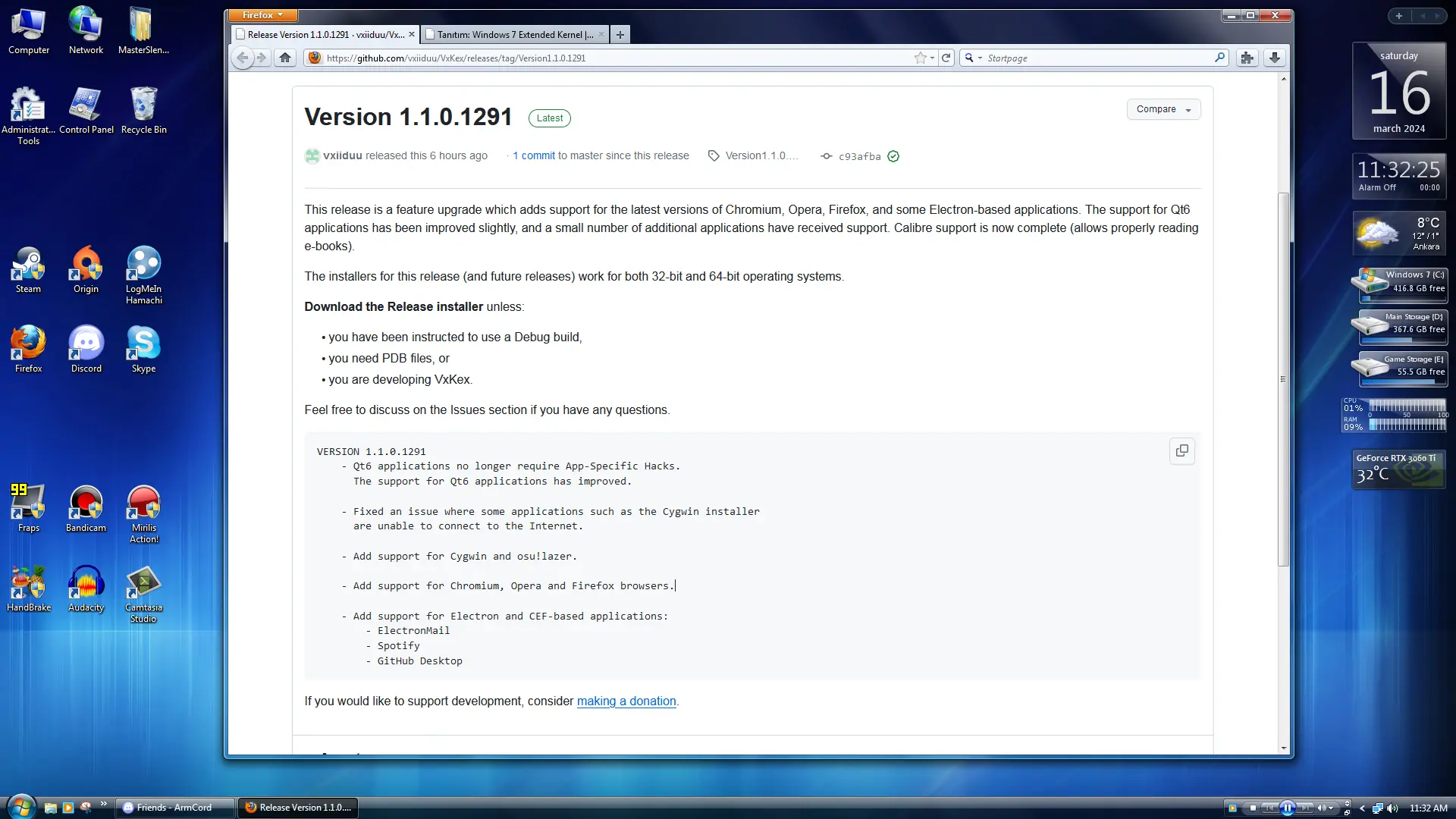Expand the quick launch overflow chevron
The image size is (1456, 819).
103,804
